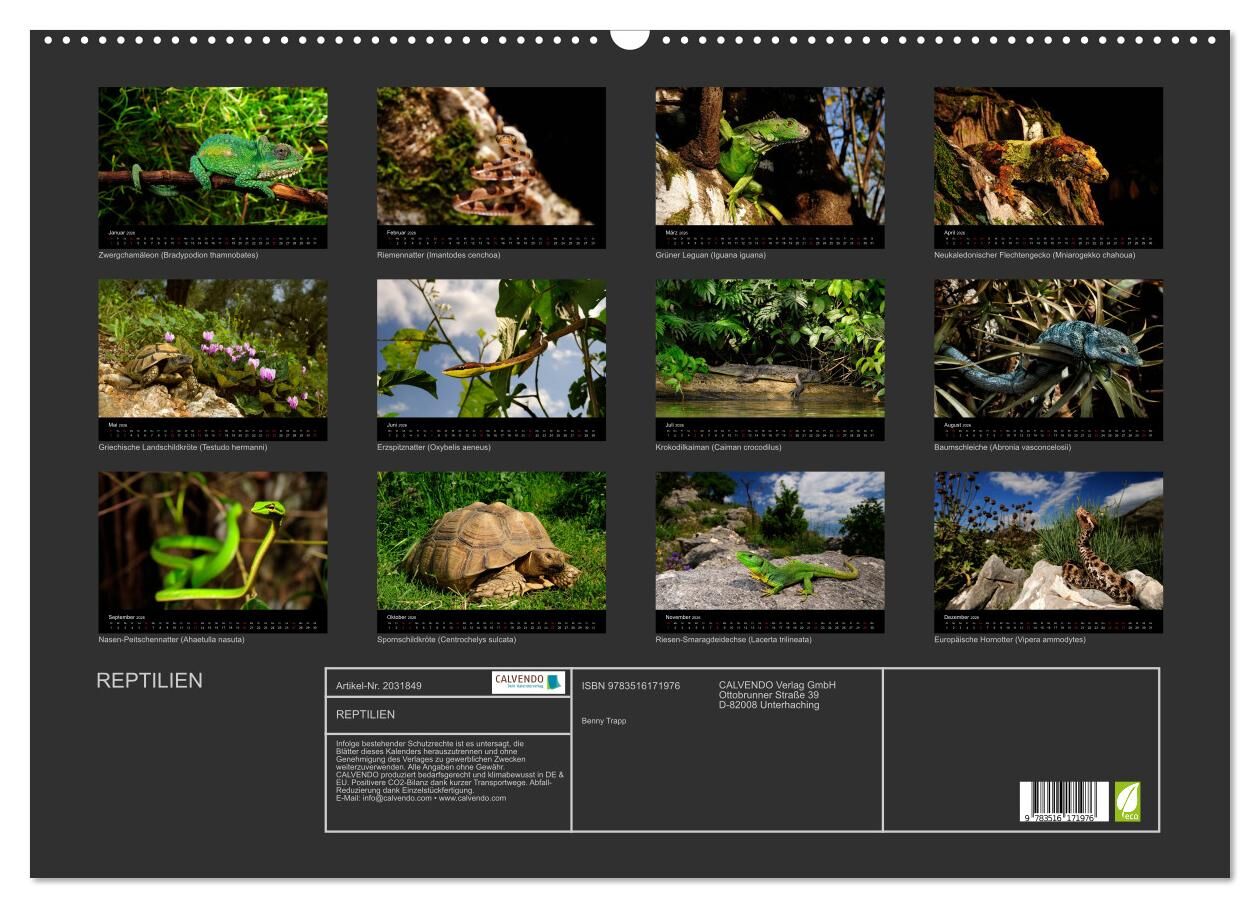Select the Griechische Landschildkröte May photo
1260x908 pixels.
212,349
